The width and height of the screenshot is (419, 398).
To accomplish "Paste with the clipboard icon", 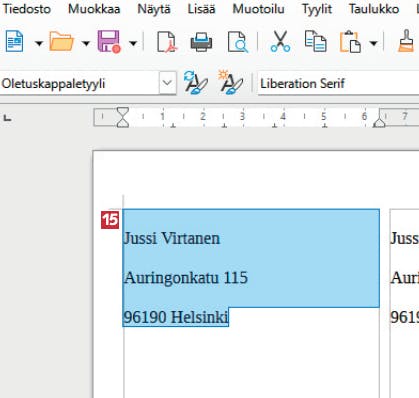I will pyautogui.click(x=350, y=42).
